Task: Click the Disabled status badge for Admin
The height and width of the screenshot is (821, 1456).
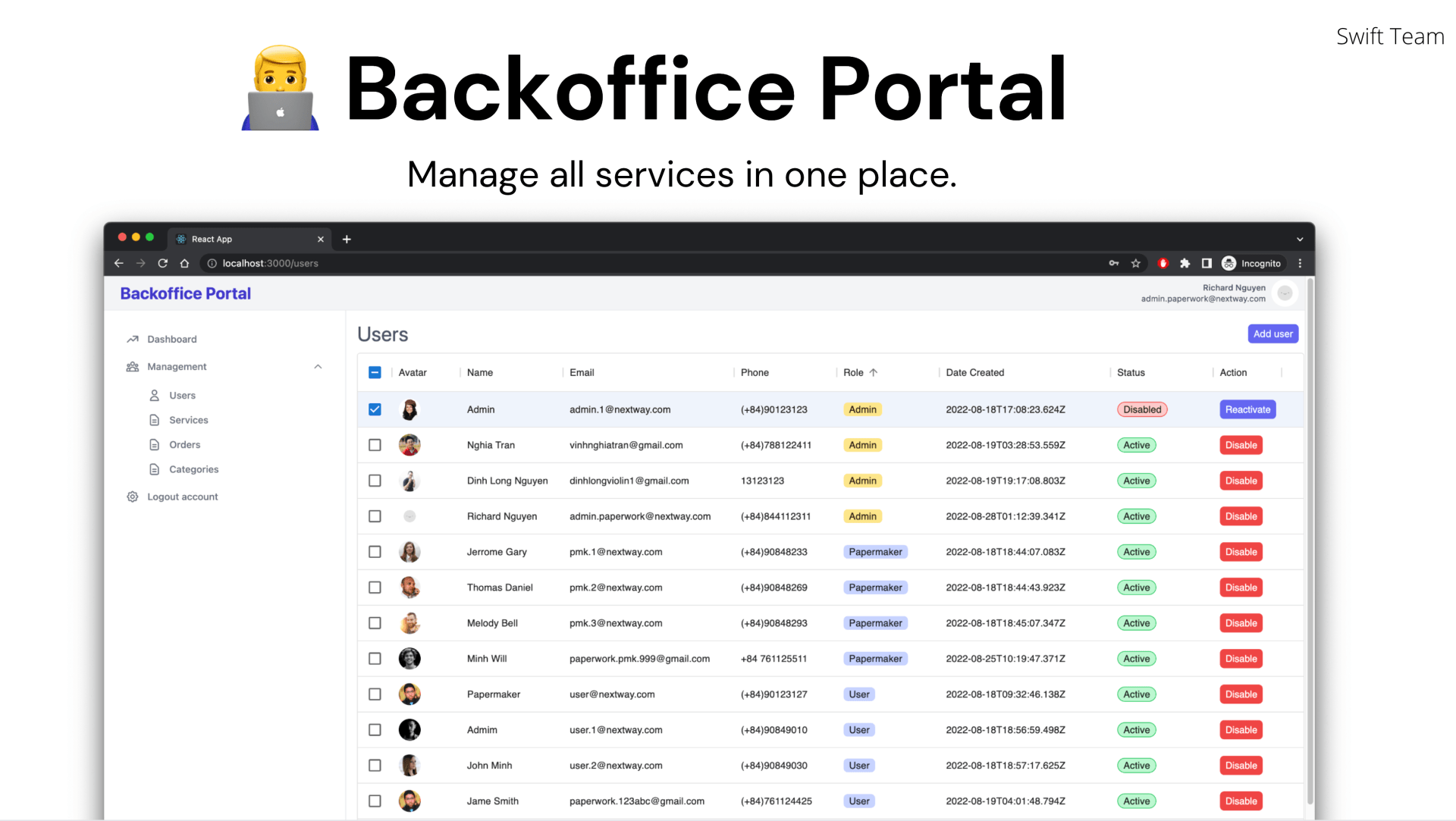Action: pyautogui.click(x=1142, y=409)
